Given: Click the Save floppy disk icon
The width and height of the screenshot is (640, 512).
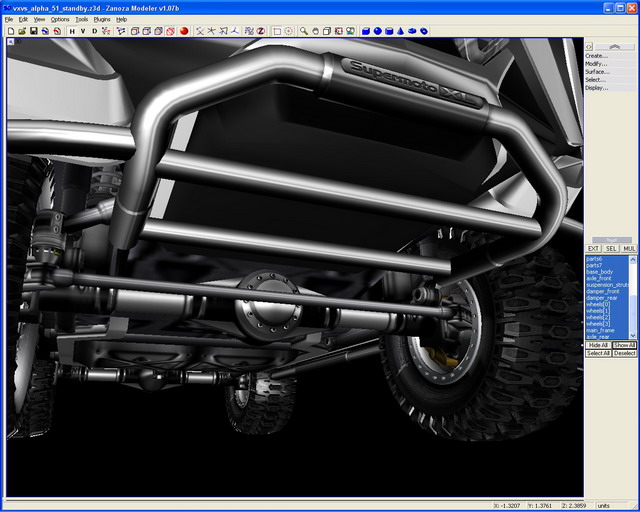Looking at the screenshot, I should pos(33,31).
